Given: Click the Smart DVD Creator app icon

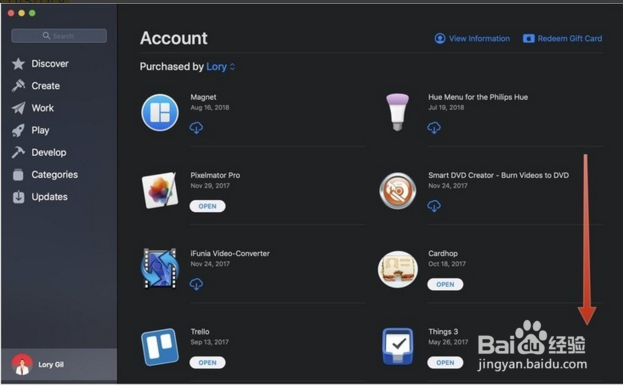Looking at the screenshot, I should [398, 191].
